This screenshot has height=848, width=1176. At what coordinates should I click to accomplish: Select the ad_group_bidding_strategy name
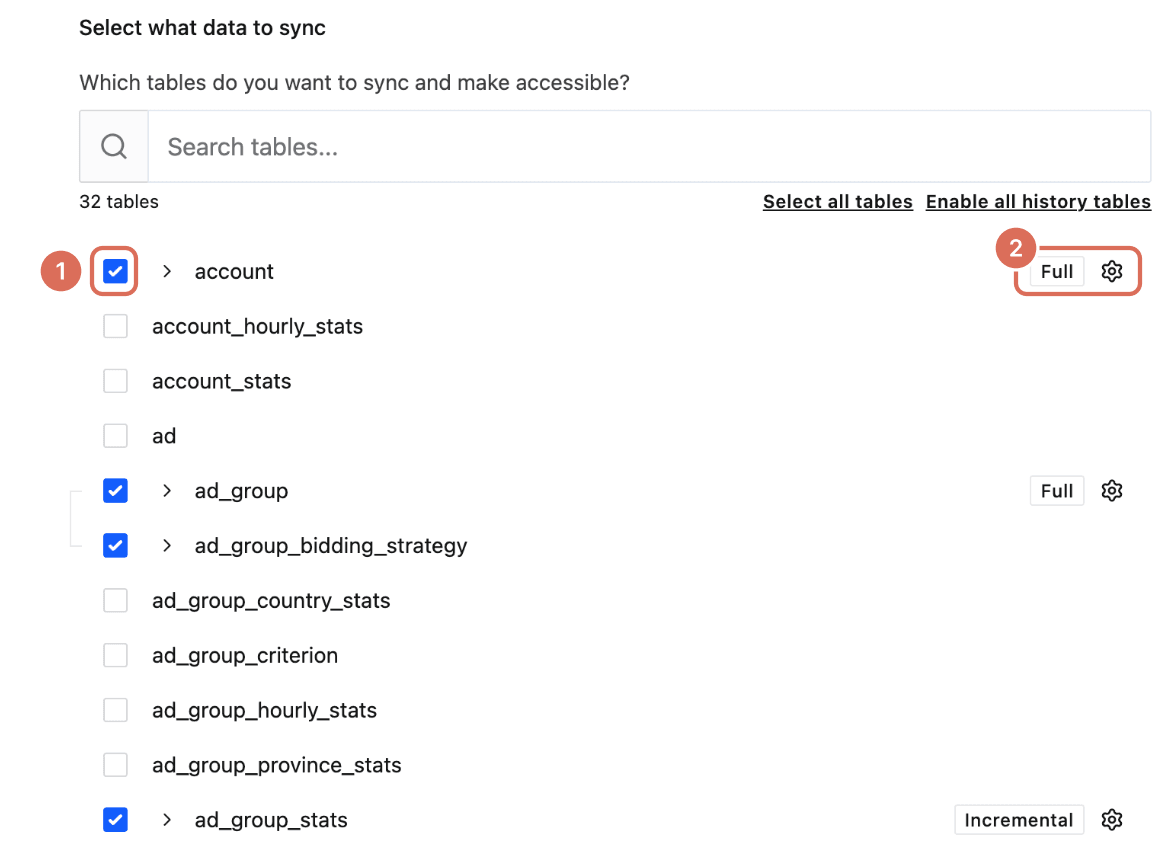331,546
